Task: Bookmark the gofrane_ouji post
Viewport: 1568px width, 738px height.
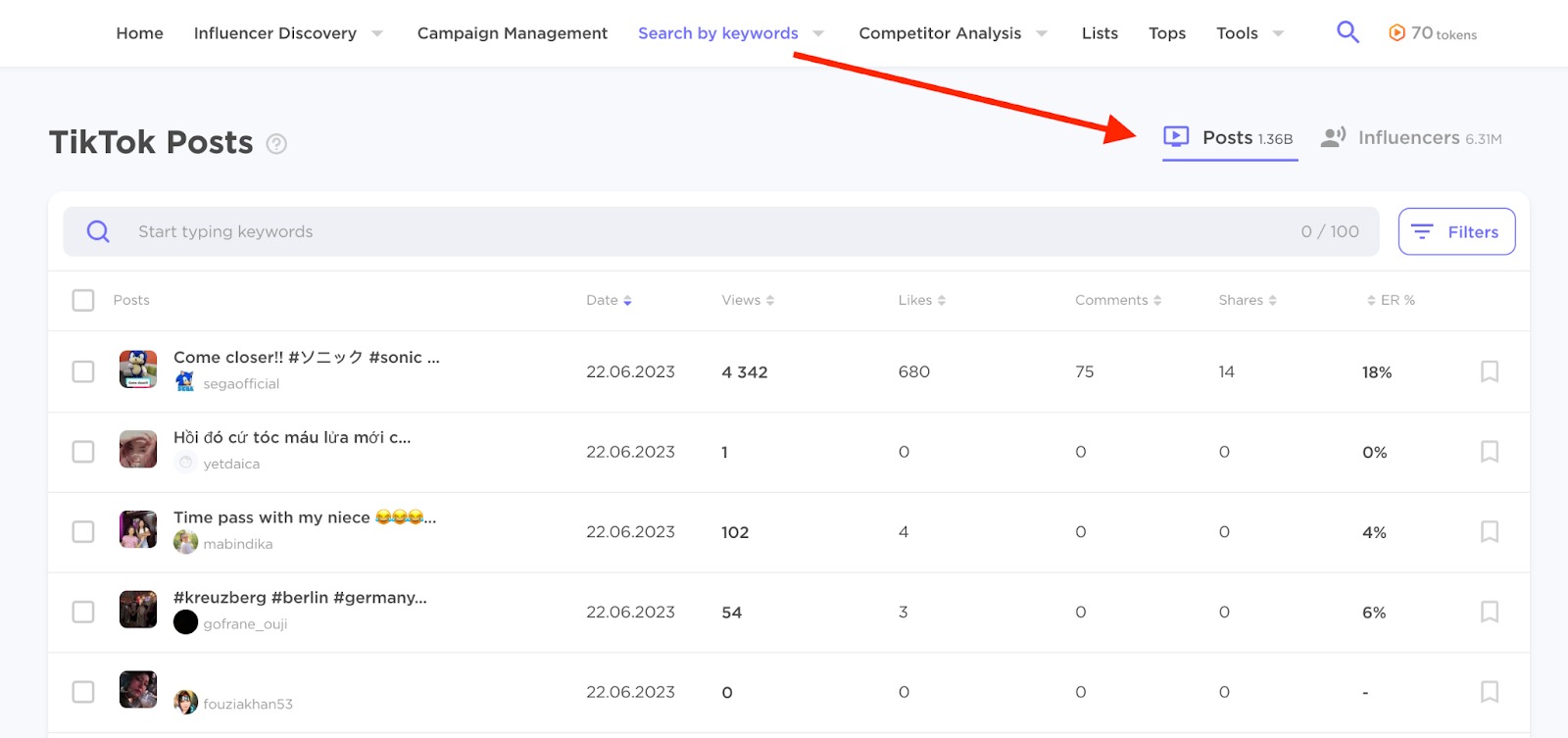Action: click(x=1490, y=613)
